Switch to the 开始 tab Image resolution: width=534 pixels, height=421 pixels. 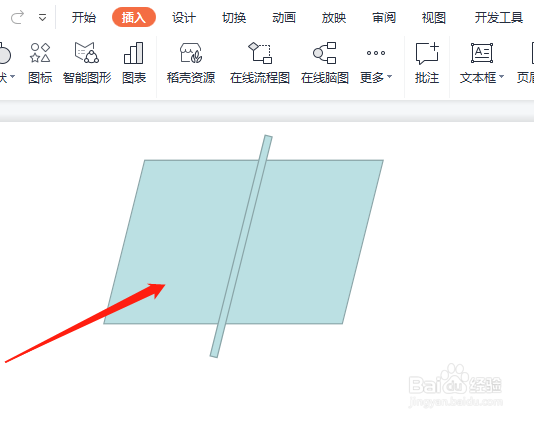(x=84, y=17)
